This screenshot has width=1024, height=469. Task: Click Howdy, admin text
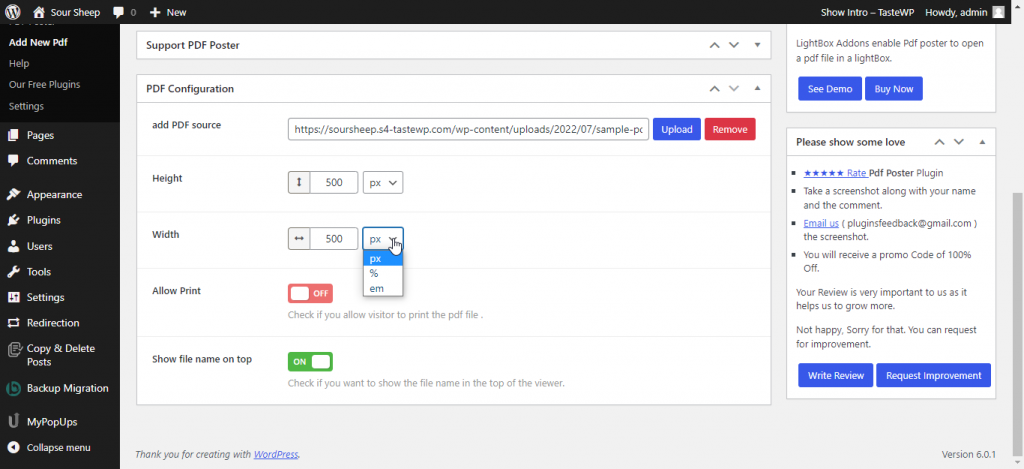[956, 12]
